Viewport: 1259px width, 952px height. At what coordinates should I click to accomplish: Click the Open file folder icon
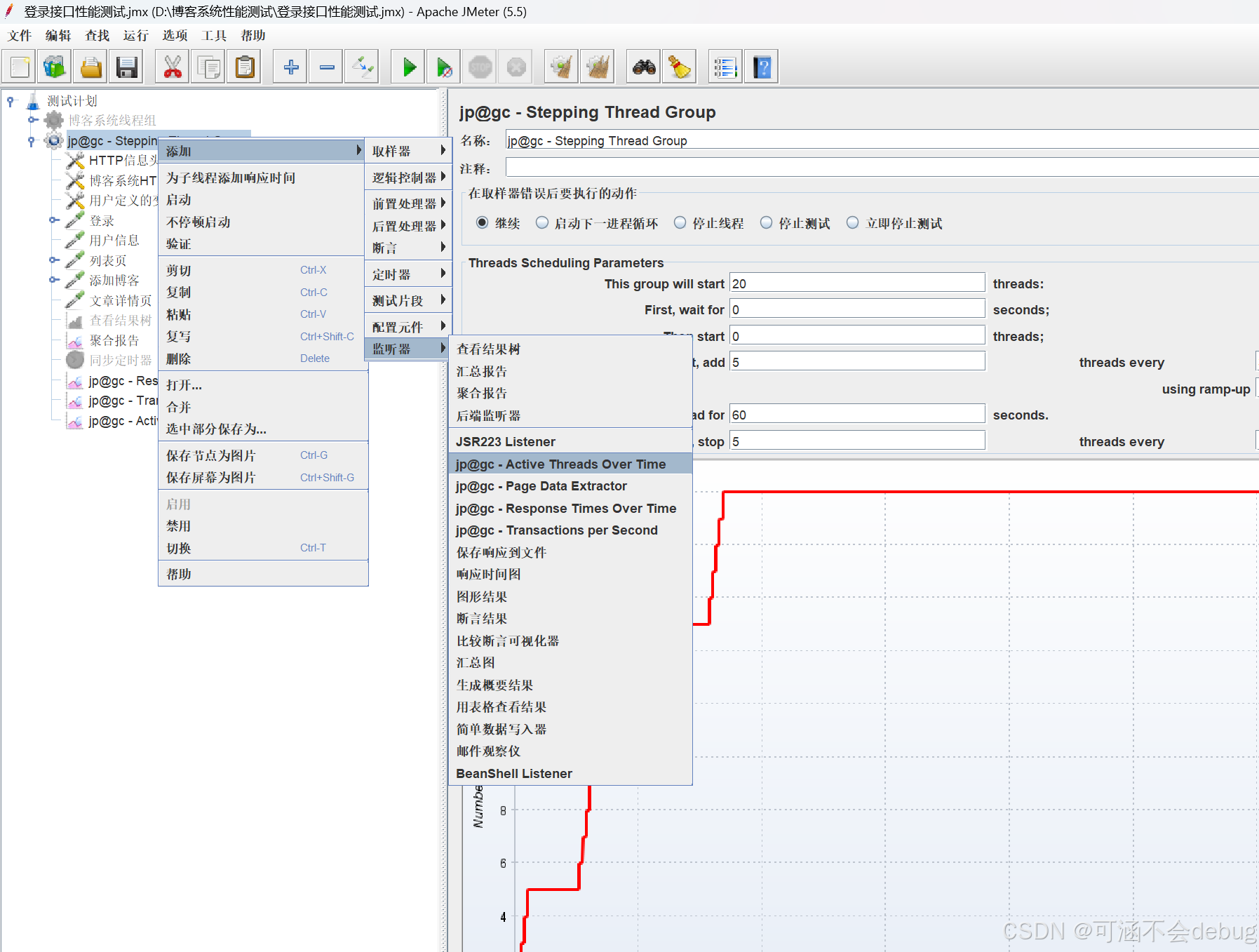[x=90, y=67]
